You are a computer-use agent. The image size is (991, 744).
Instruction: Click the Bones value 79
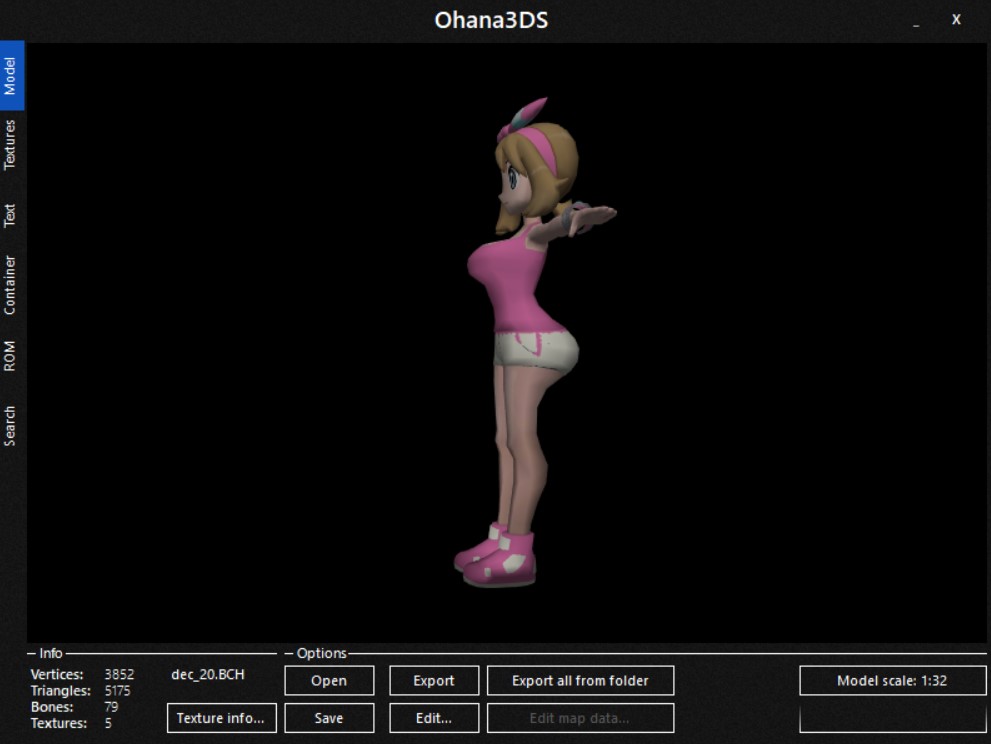click(111, 707)
